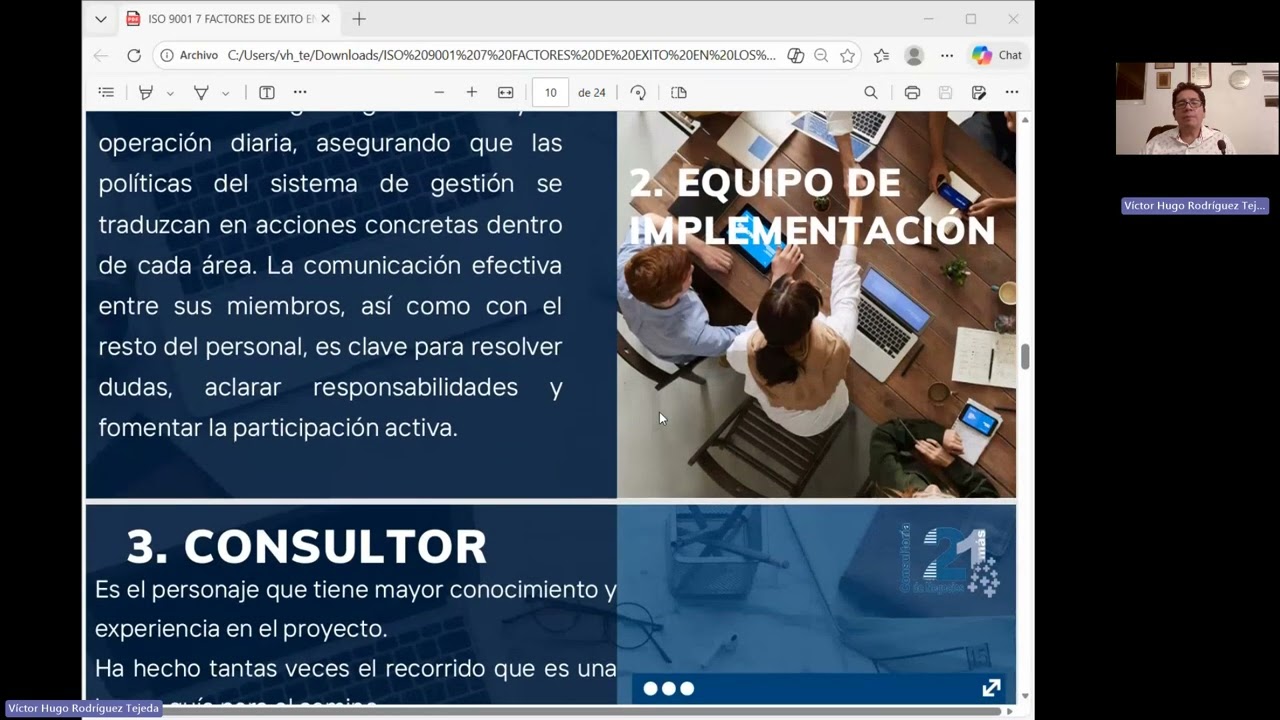Expand the slide image fullscreen arrow icon

pyautogui.click(x=991, y=688)
